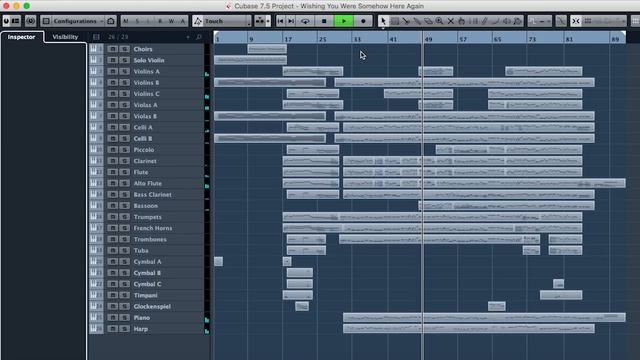Screen dimensions: 640x360
Task: Select the Choirs MIDI clip in arrangement
Action: [267, 49]
